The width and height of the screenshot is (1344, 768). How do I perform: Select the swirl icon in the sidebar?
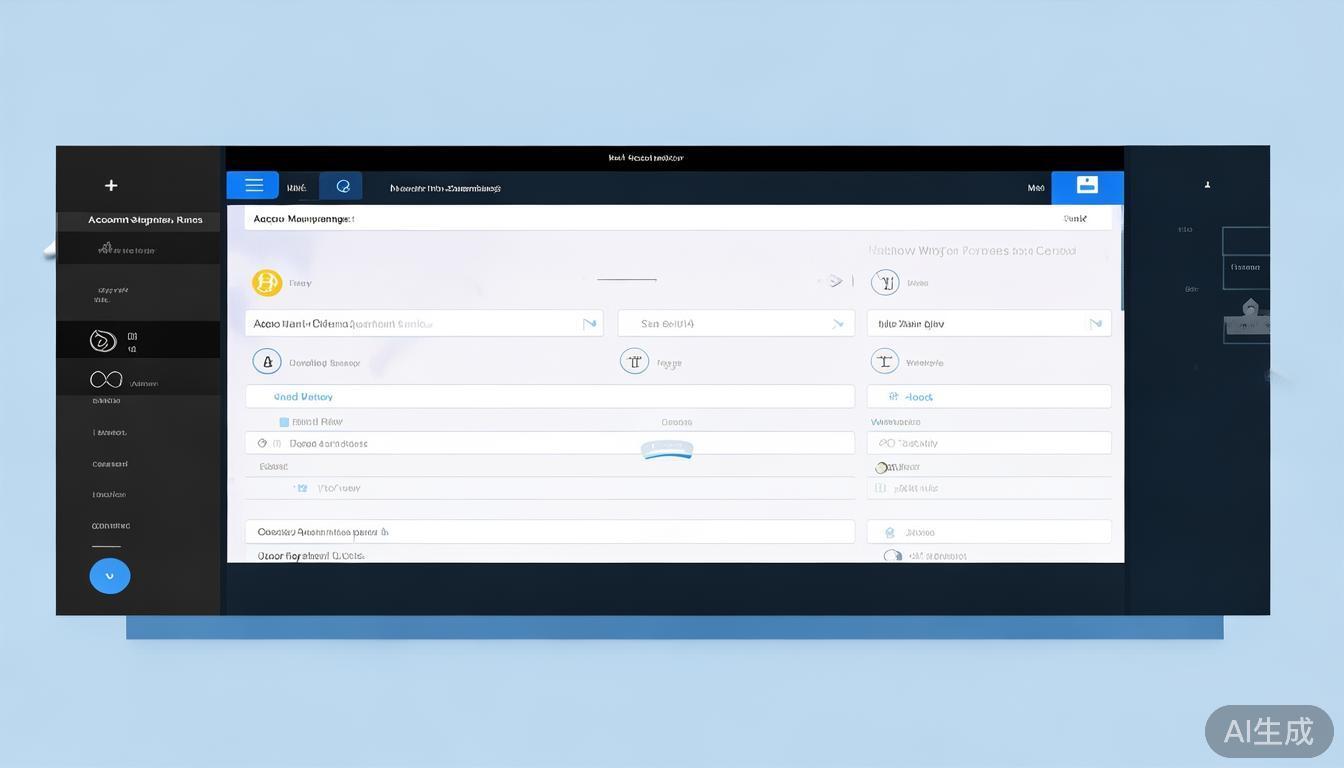point(103,341)
